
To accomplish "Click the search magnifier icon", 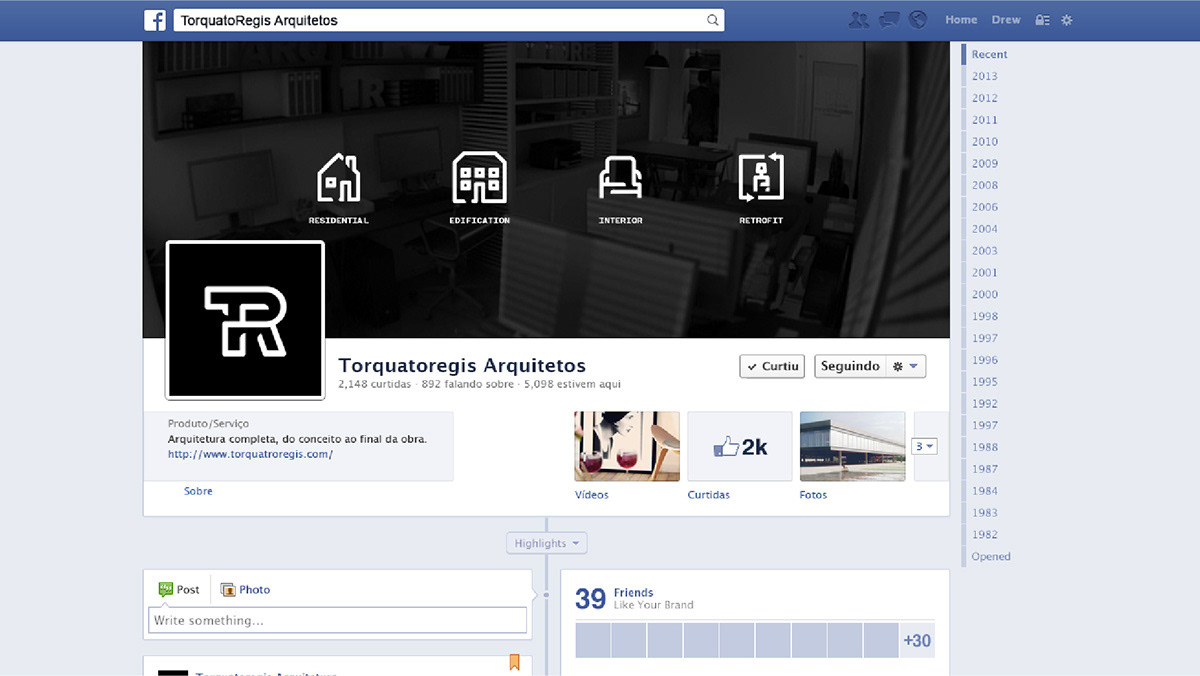I will (x=713, y=20).
